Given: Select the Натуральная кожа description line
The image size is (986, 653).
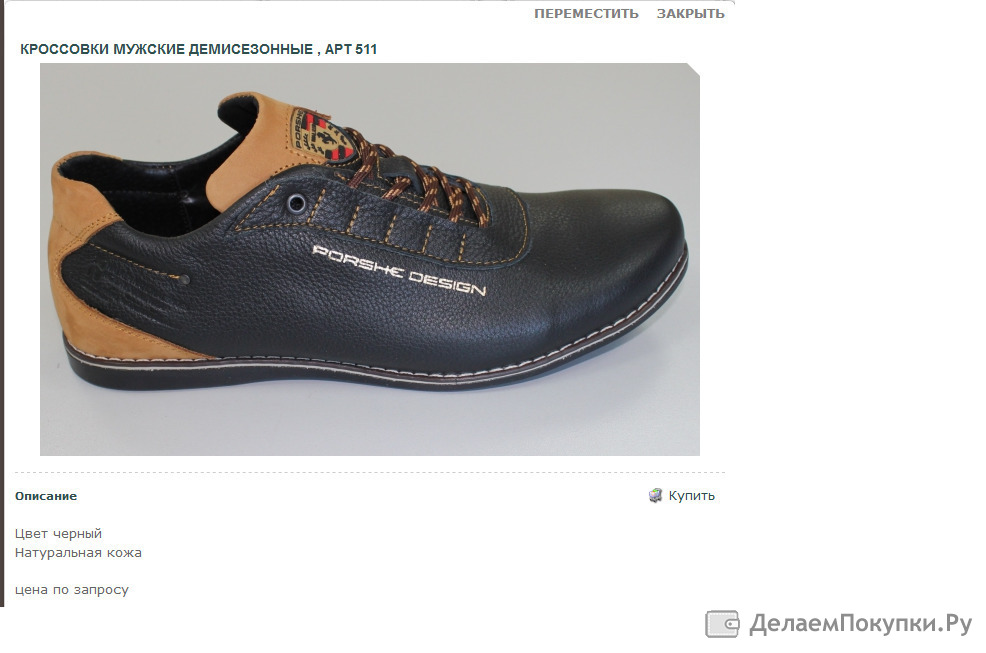Looking at the screenshot, I should 79,553.
